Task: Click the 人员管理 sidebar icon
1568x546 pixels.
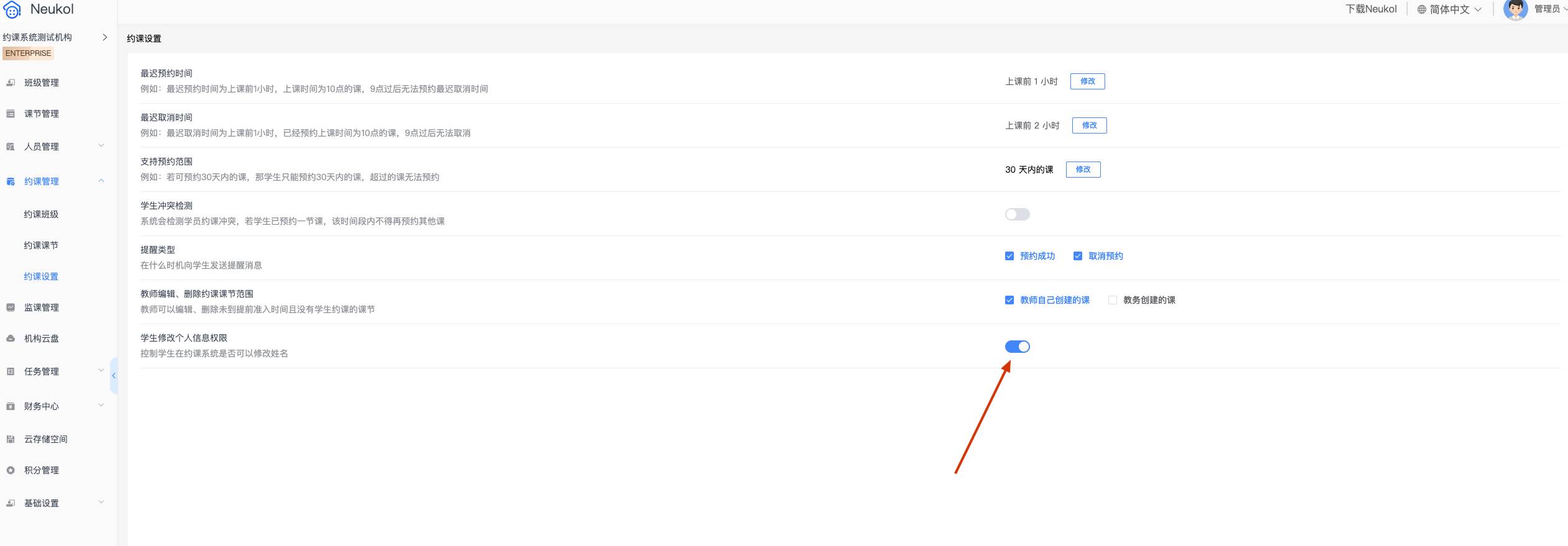Action: 11,147
